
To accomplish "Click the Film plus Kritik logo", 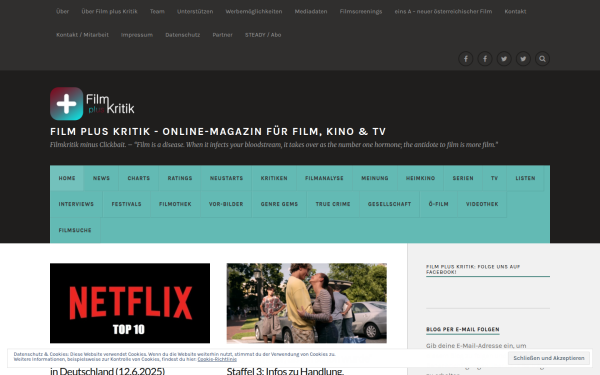I will (92, 104).
